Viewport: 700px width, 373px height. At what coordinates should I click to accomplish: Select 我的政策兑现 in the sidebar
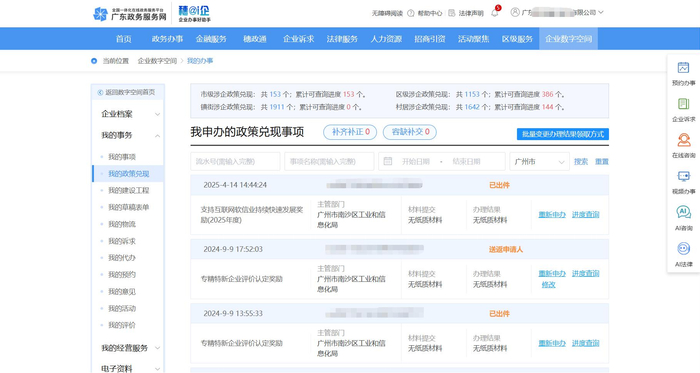129,174
